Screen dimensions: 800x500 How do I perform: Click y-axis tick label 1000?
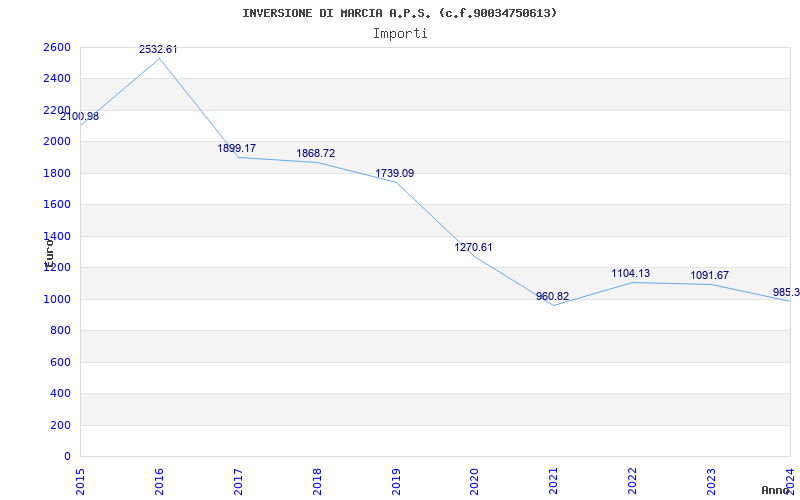[x=57, y=299]
